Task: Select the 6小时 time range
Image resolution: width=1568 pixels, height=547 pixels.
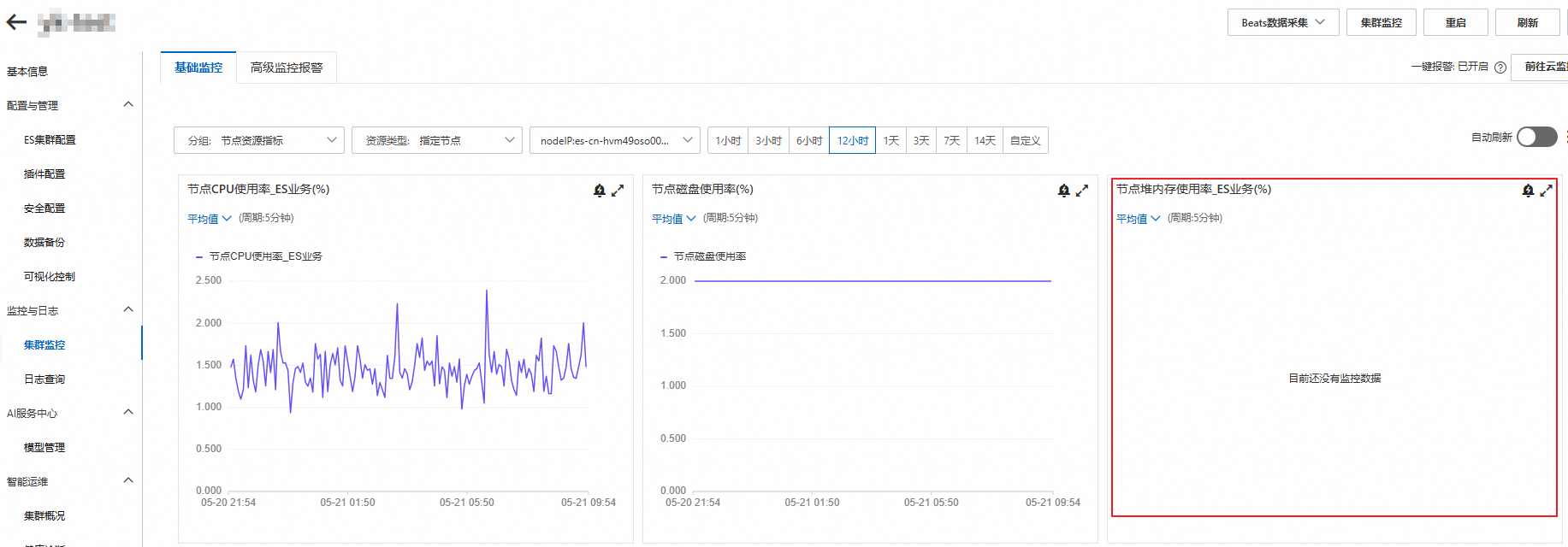Action: [809, 140]
